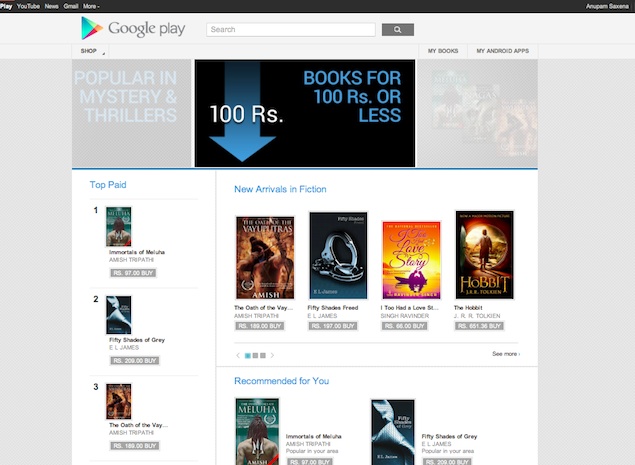This screenshot has width=635, height=465.
Task: Click Fifty Shades of Grey cover in Top Paid
Action: pos(119,315)
